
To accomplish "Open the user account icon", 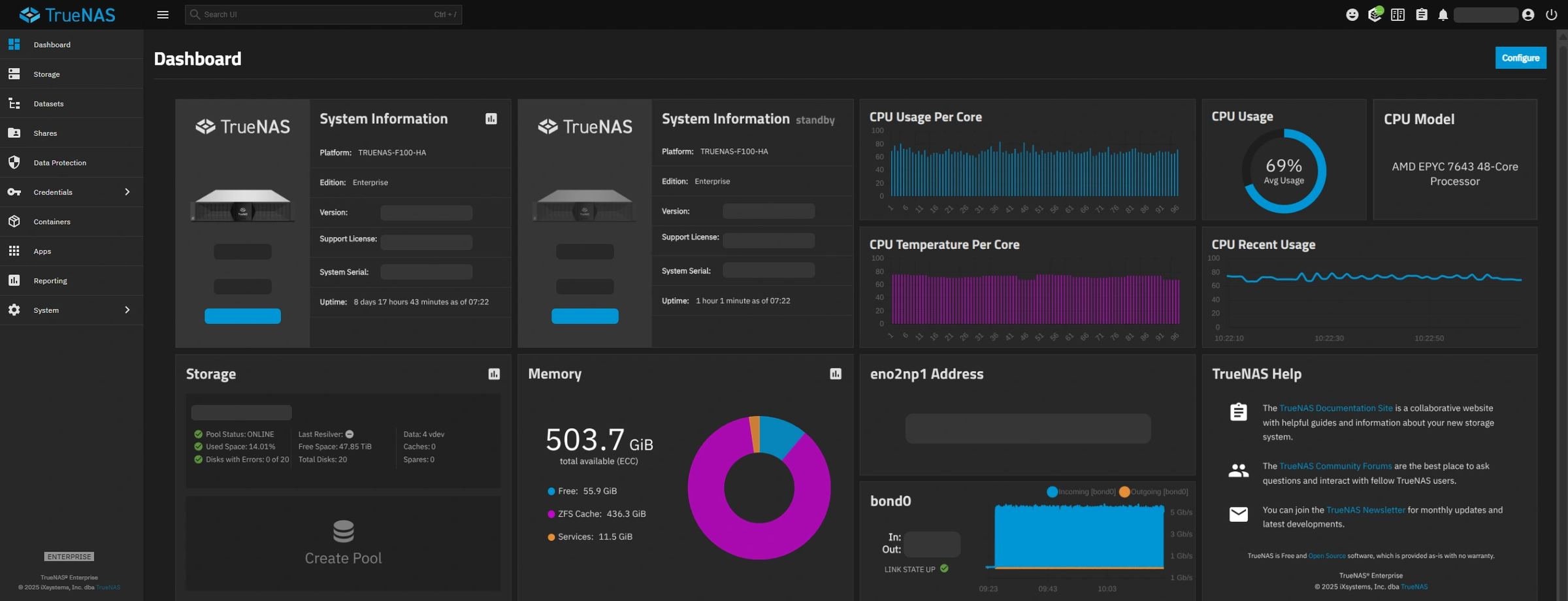I will [1527, 14].
